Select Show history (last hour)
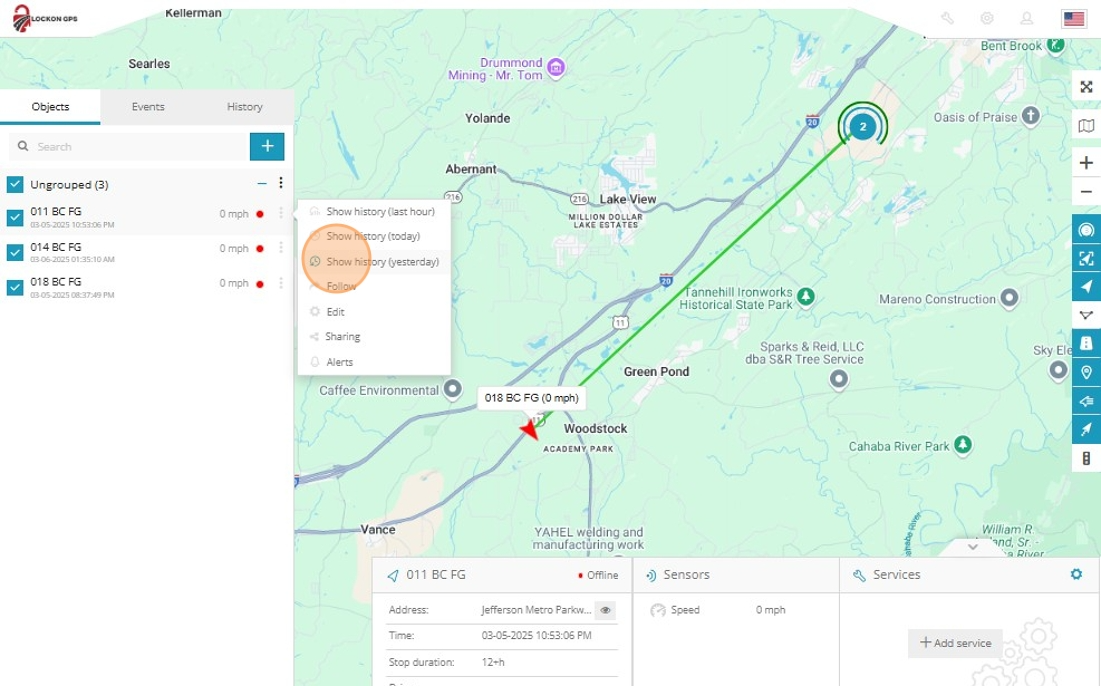 [x=374, y=211]
